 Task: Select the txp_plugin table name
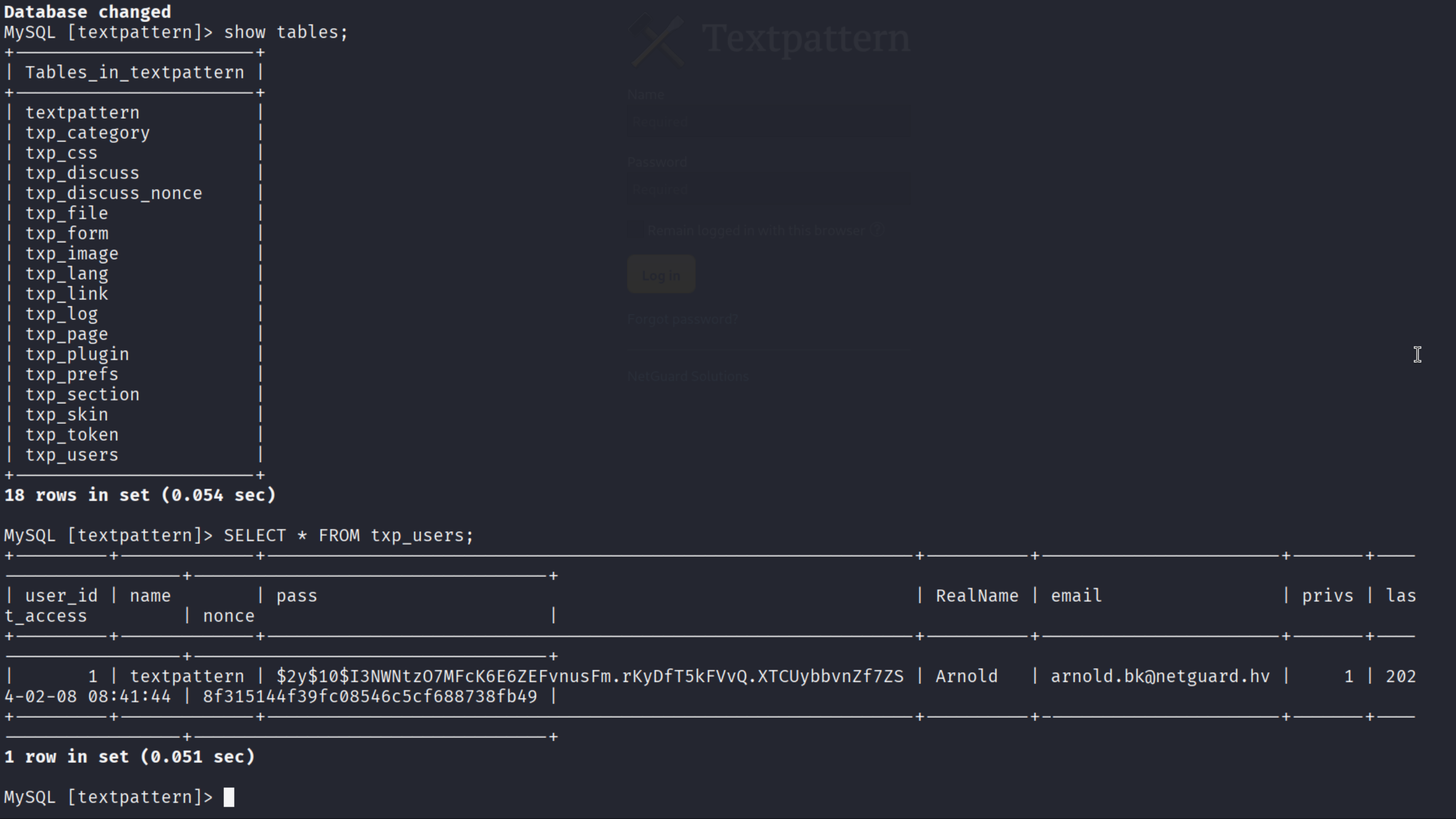(77, 354)
